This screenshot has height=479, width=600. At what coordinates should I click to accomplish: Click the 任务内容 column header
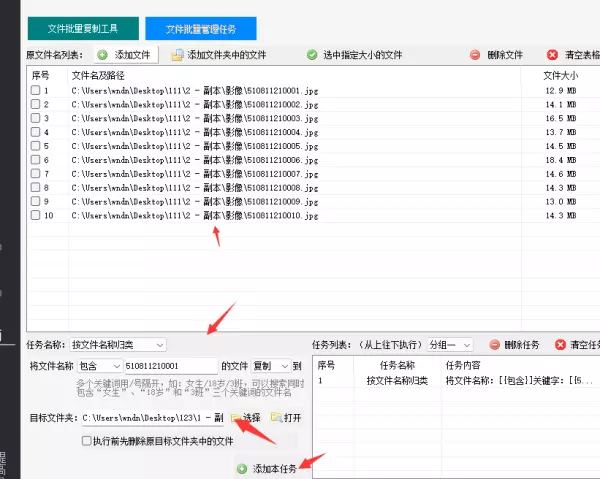(463, 365)
